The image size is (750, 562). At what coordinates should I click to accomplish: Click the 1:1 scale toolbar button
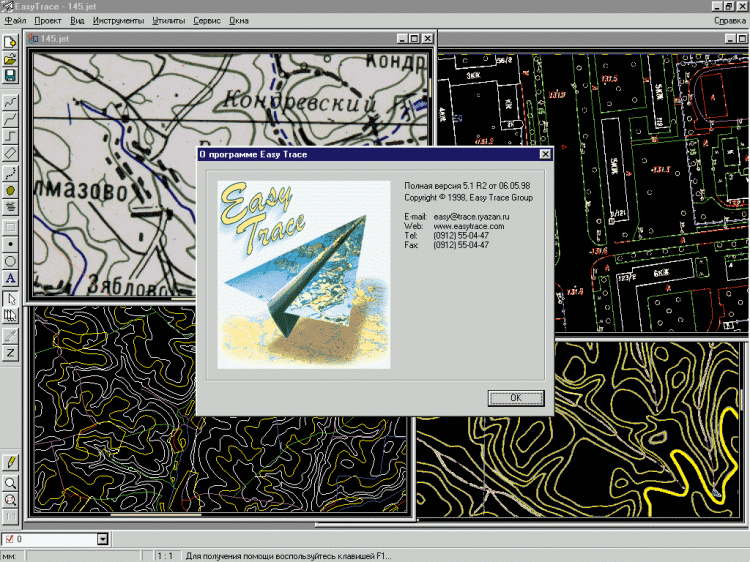(x=10, y=517)
